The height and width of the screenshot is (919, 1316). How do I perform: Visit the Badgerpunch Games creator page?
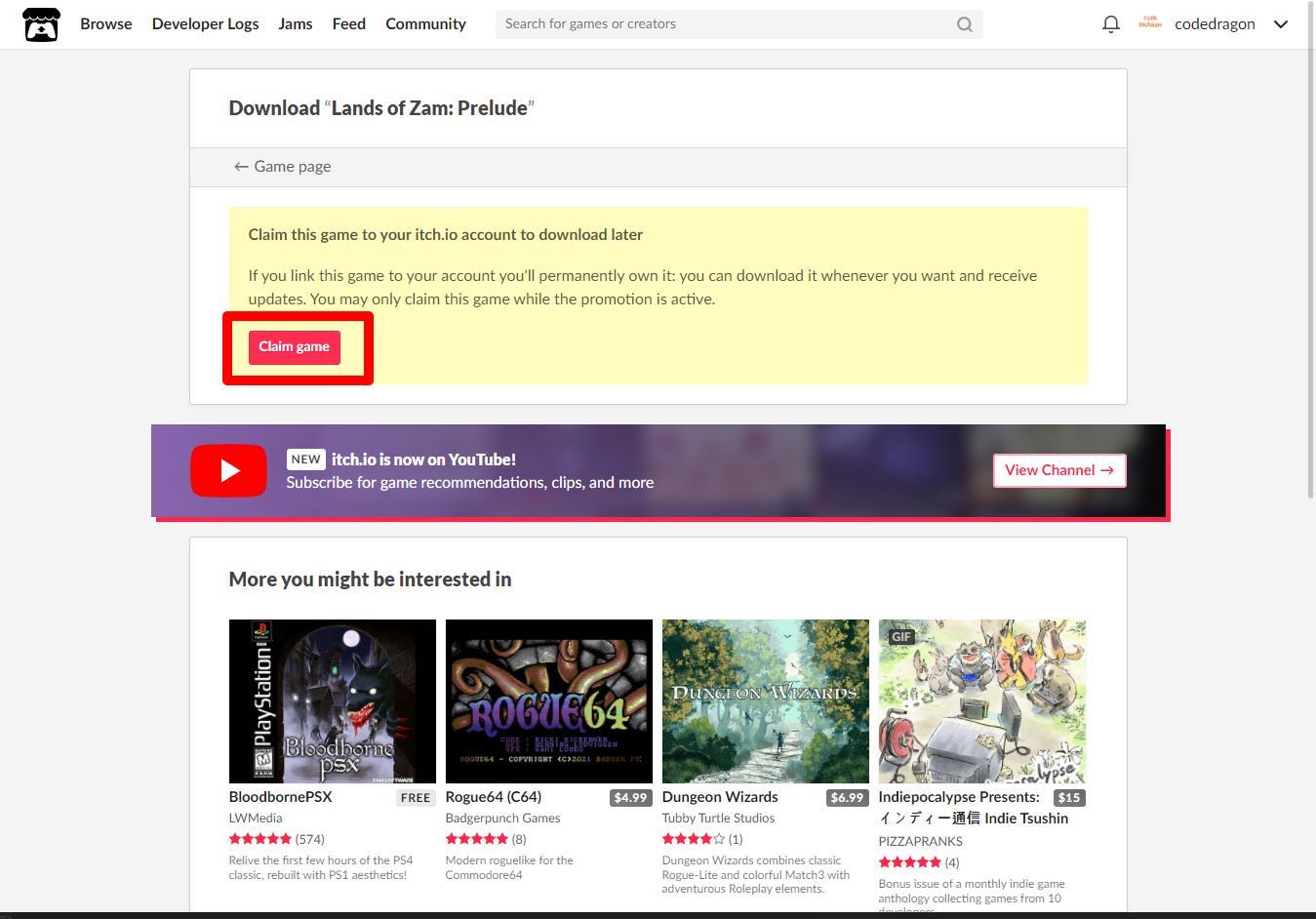(503, 819)
